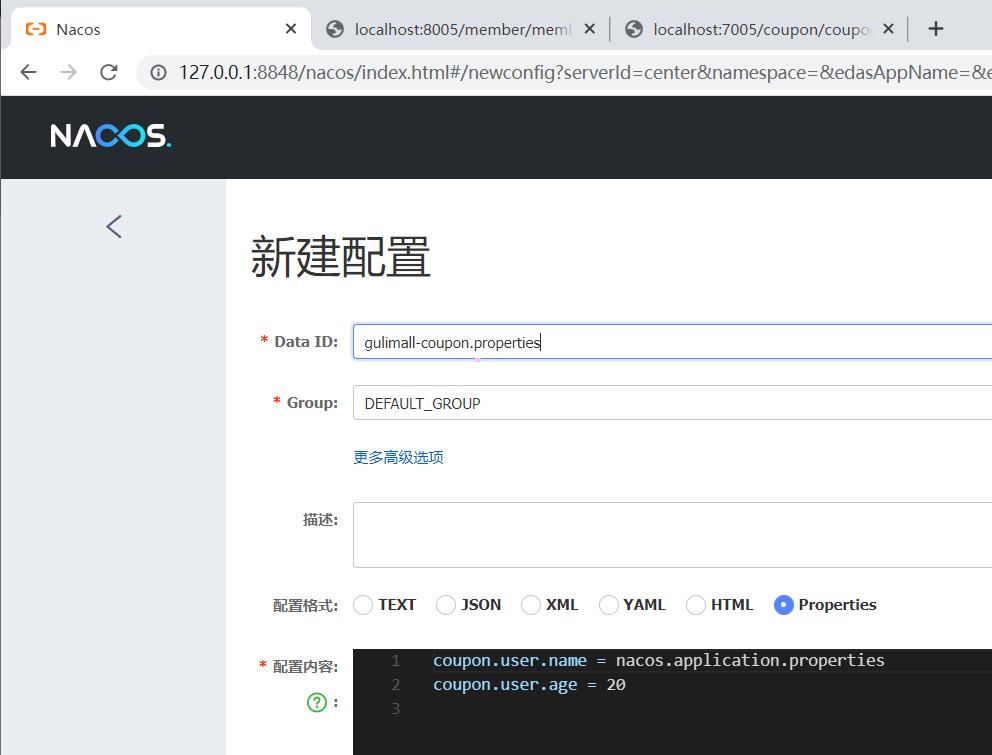Expand 更多高级选项 advanced options link
992x755 pixels.
click(398, 457)
